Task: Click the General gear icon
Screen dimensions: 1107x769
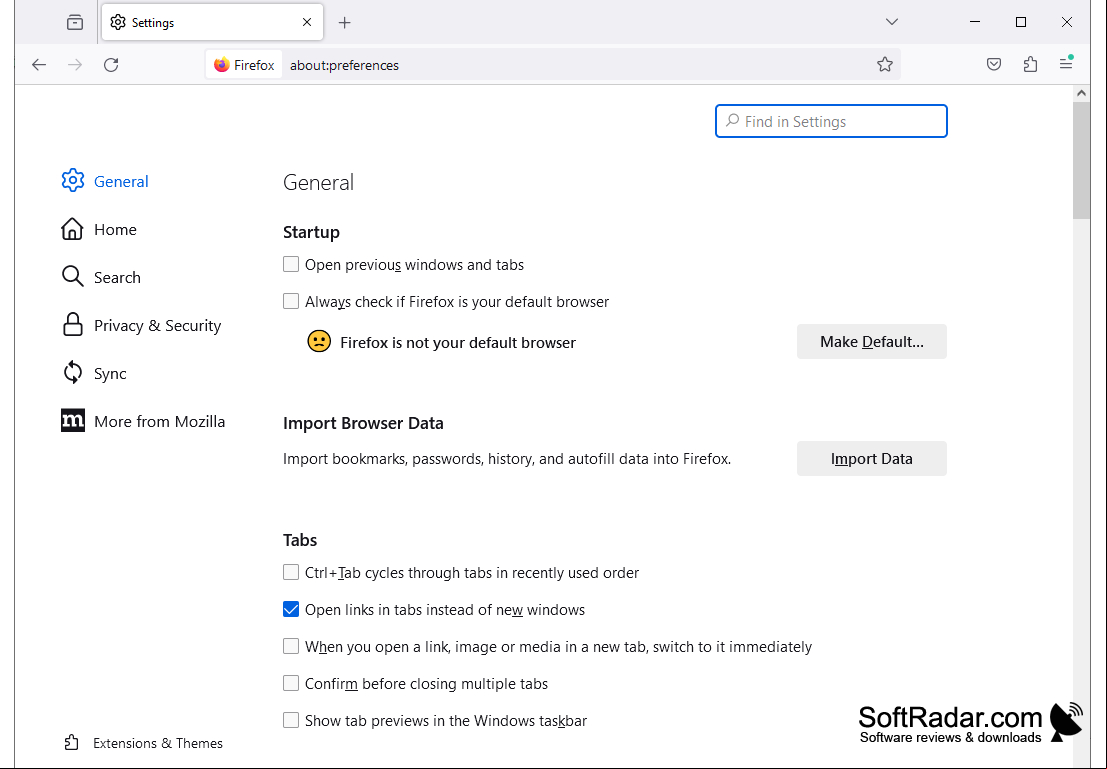Action: pos(73,181)
